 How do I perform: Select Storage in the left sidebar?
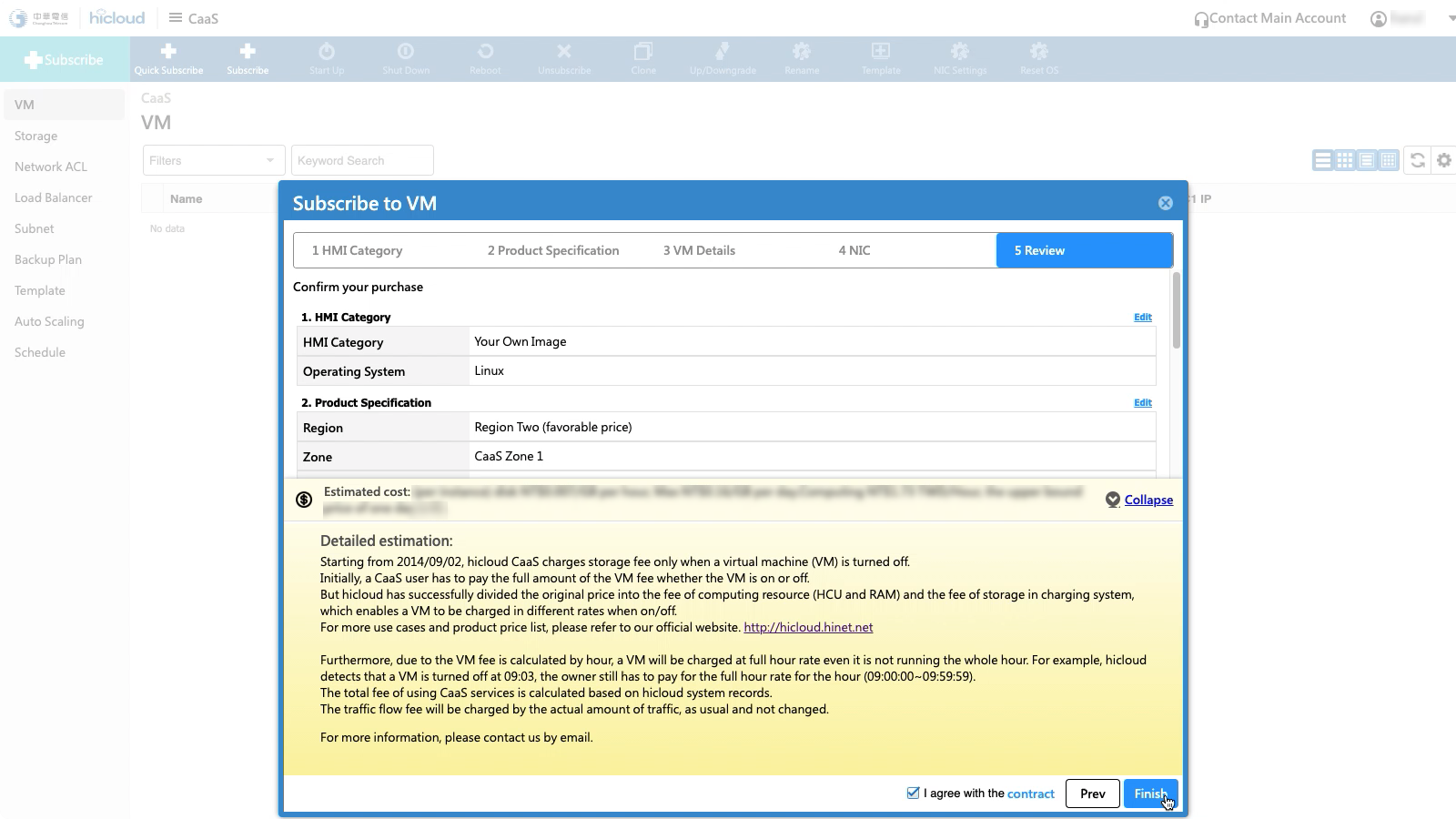pos(36,136)
